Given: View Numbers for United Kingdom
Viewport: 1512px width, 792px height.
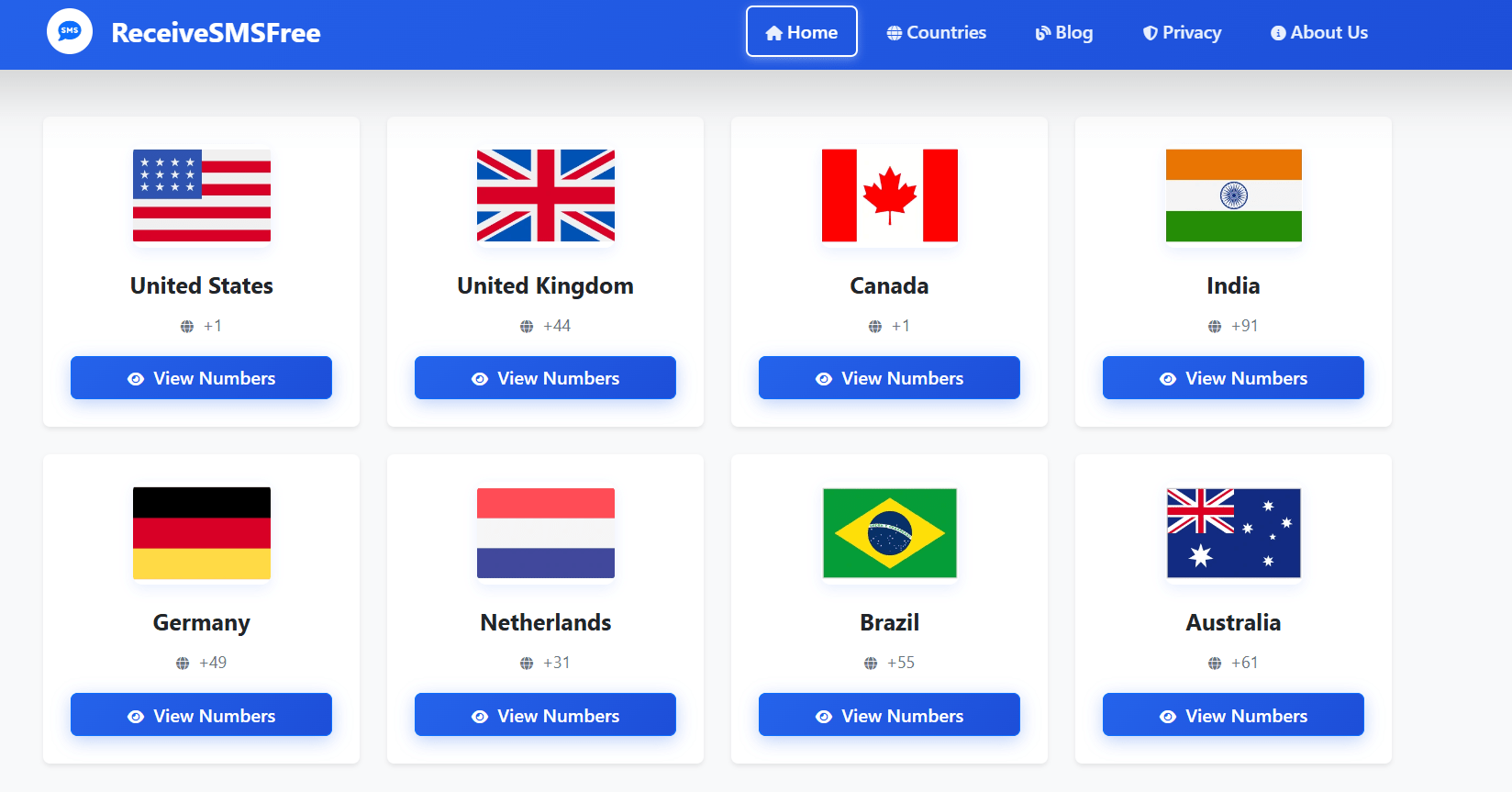Looking at the screenshot, I should [545, 378].
